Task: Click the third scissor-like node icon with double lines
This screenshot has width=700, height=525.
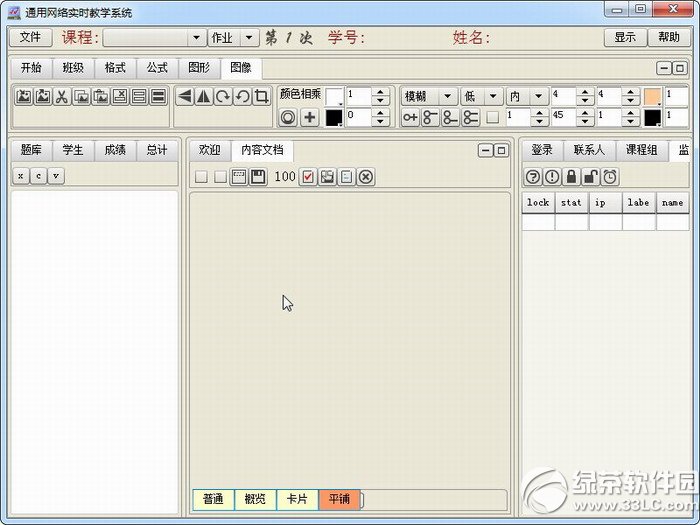Action: coord(470,117)
